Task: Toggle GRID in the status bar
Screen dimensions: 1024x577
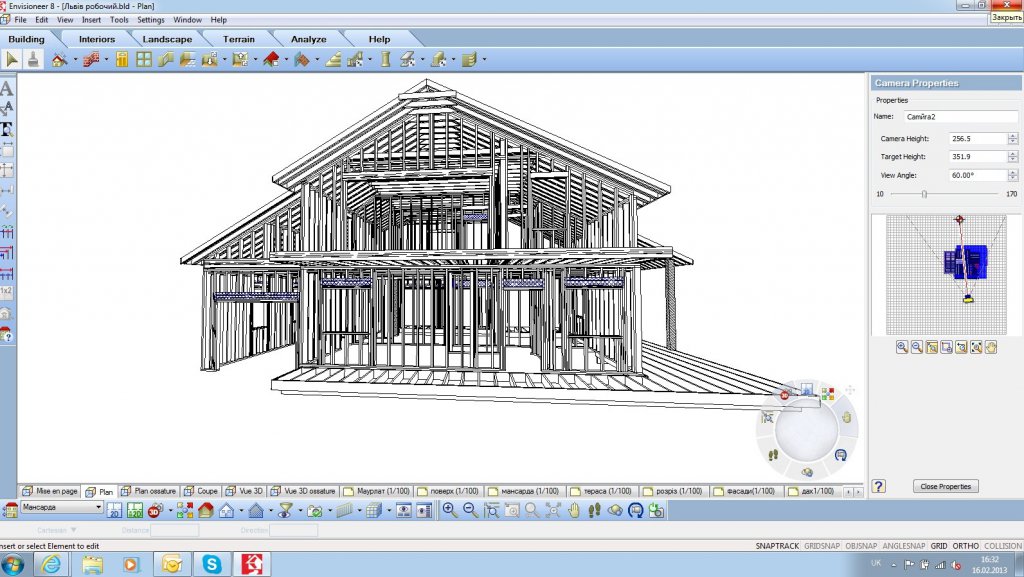Action: (939, 546)
